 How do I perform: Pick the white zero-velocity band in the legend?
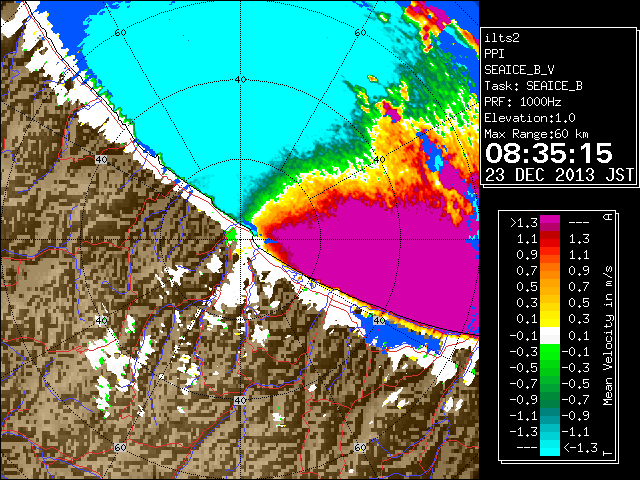tap(550, 336)
